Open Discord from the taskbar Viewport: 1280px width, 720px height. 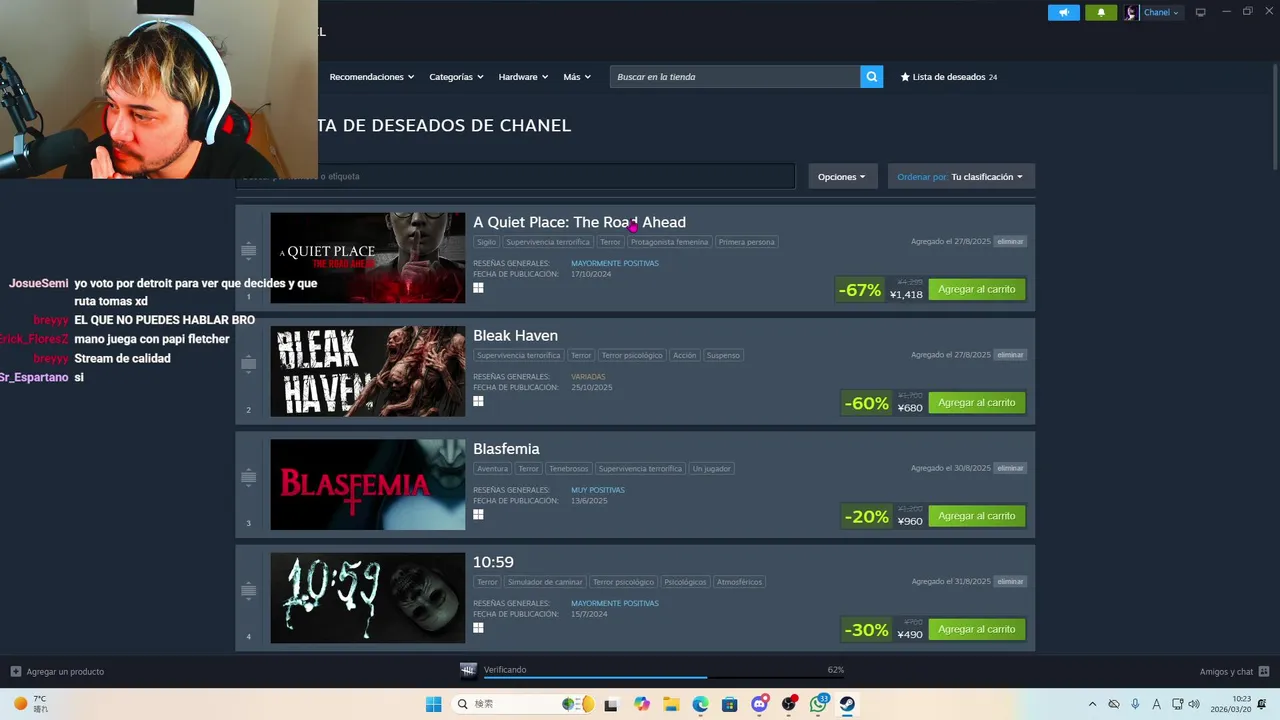click(760, 704)
